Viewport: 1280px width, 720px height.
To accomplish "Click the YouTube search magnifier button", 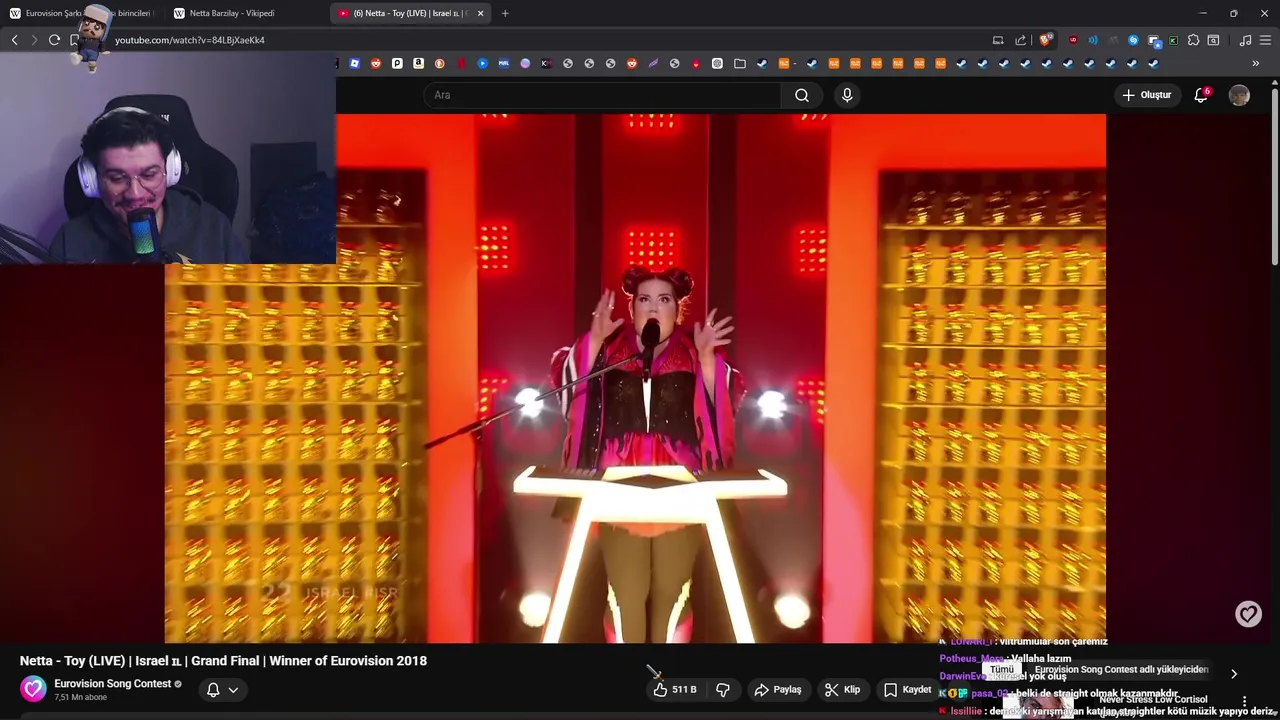I will point(802,95).
